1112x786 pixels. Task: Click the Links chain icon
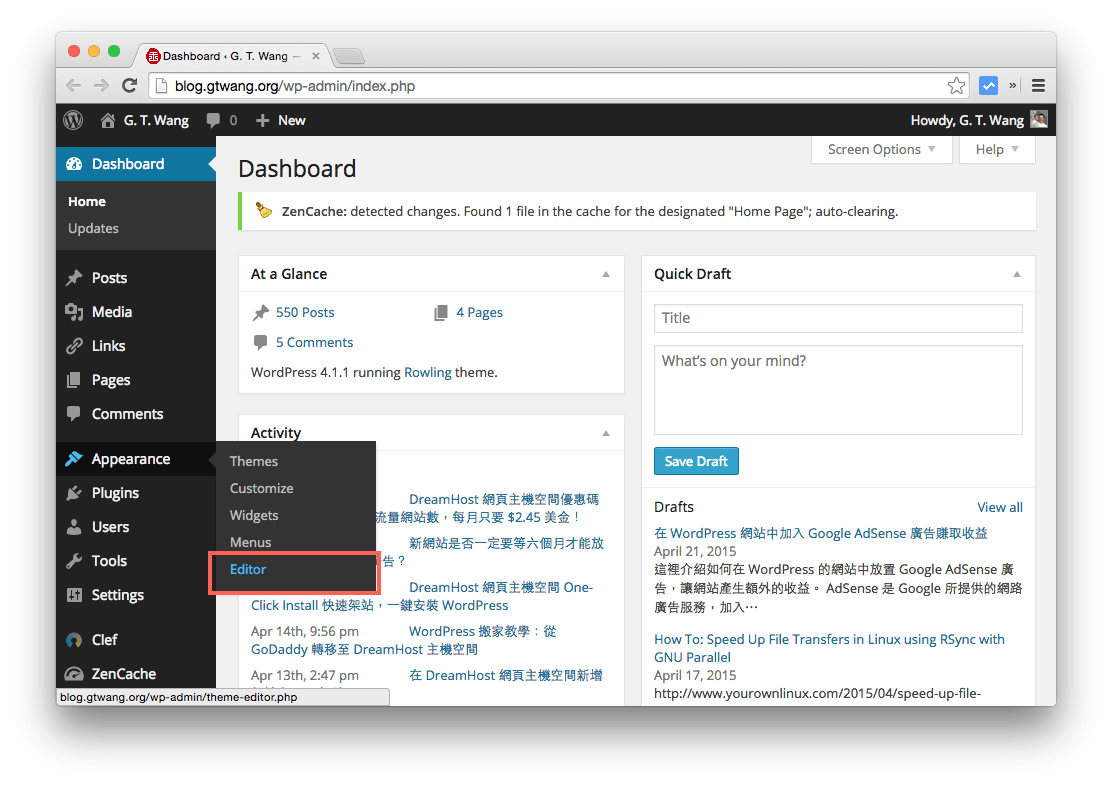[x=74, y=345]
